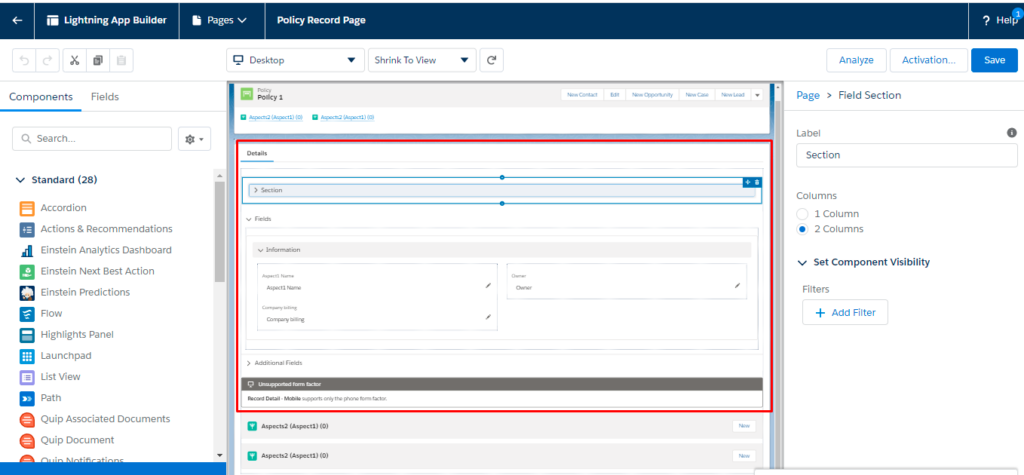Click the top resize handle of the Section
This screenshot has width=1024, height=475.
pyautogui.click(x=502, y=177)
